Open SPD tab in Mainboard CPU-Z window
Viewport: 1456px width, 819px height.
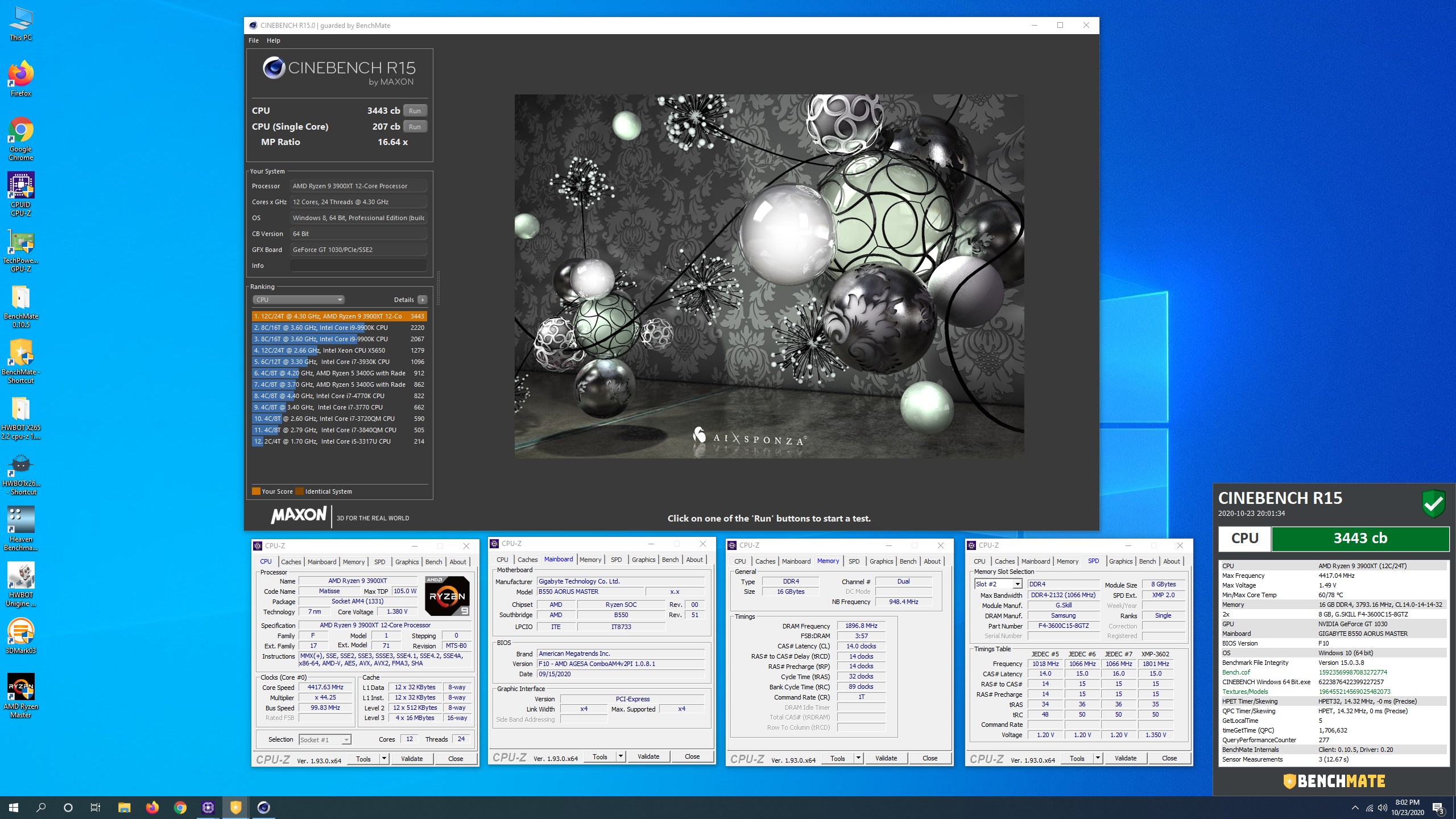coord(617,560)
